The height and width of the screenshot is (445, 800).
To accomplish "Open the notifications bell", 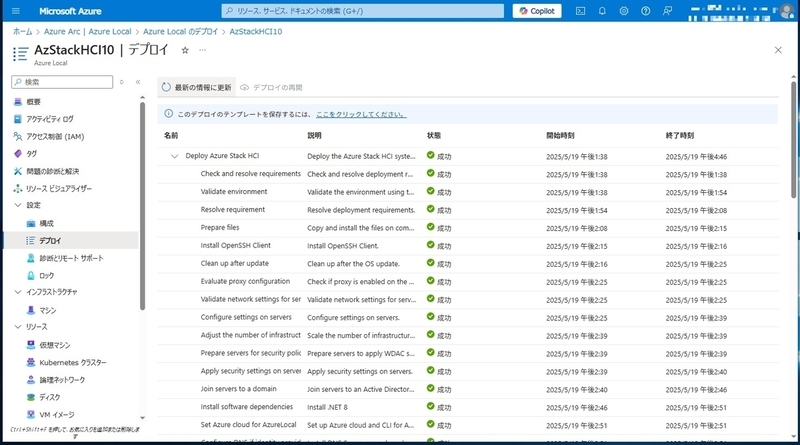I will point(602,11).
